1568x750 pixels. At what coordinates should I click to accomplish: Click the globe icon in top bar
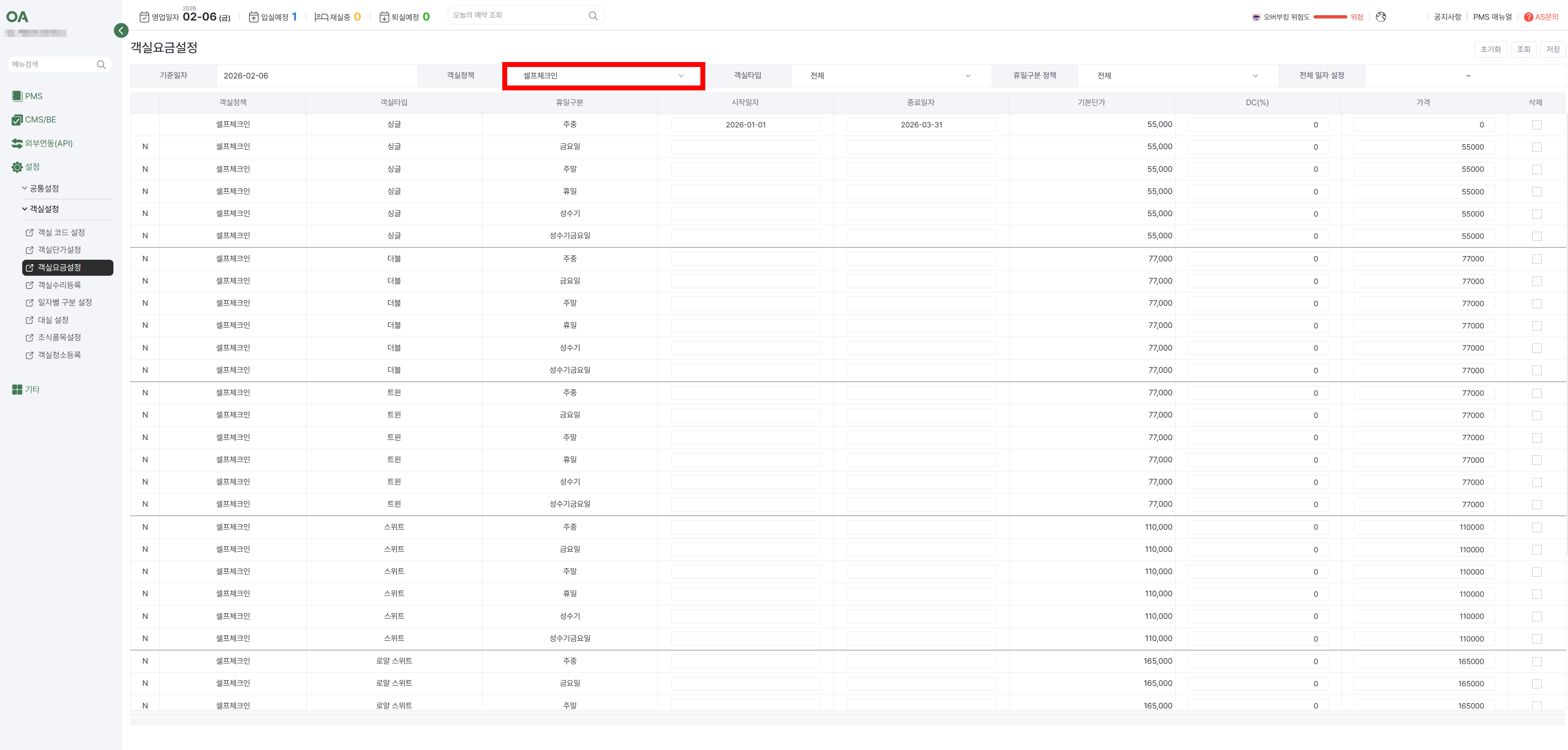(1381, 17)
